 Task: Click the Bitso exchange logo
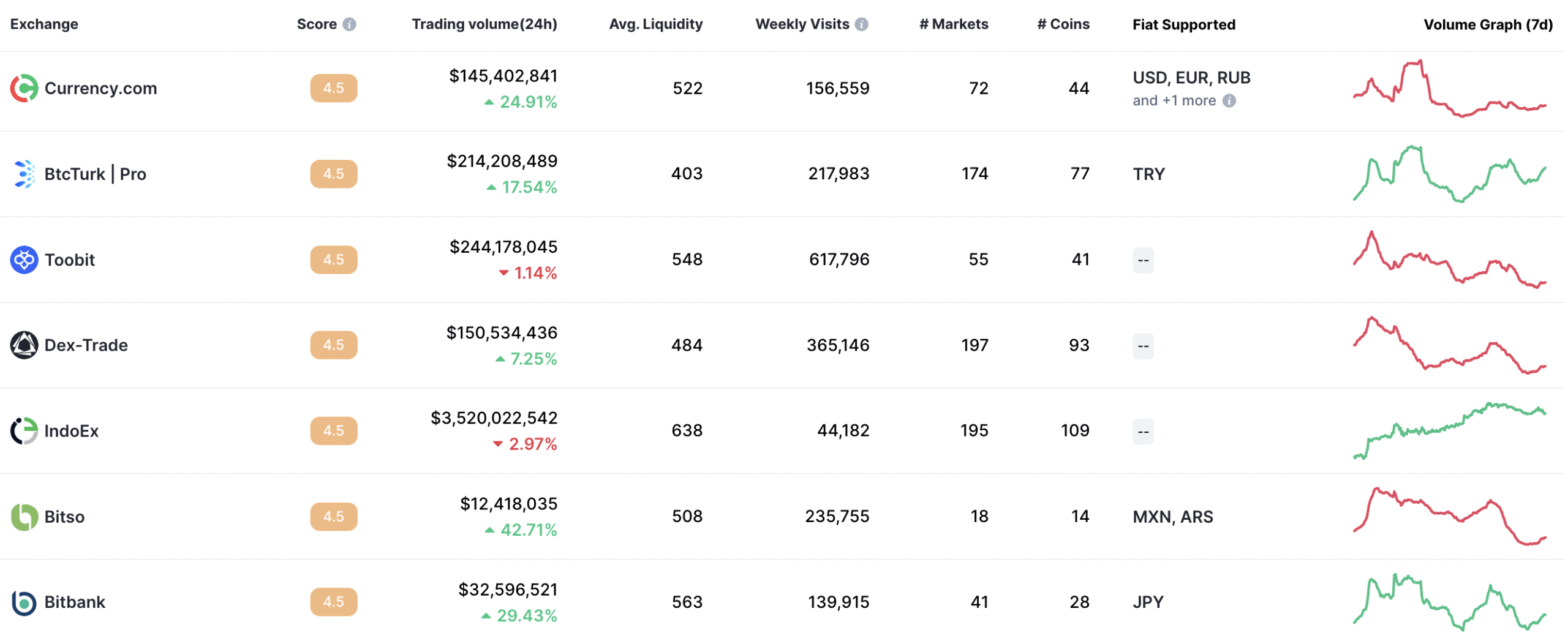point(24,517)
